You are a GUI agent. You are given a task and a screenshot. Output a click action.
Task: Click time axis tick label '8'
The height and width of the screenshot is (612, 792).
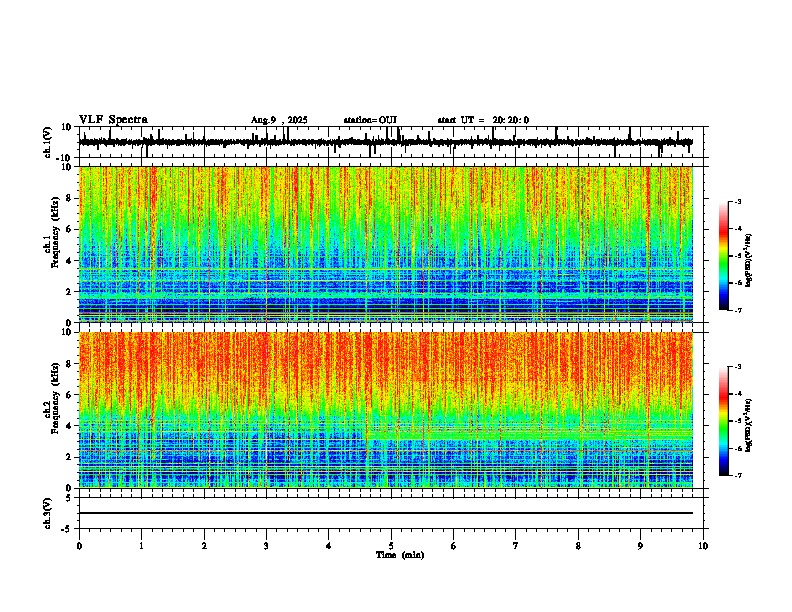pyautogui.click(x=578, y=546)
